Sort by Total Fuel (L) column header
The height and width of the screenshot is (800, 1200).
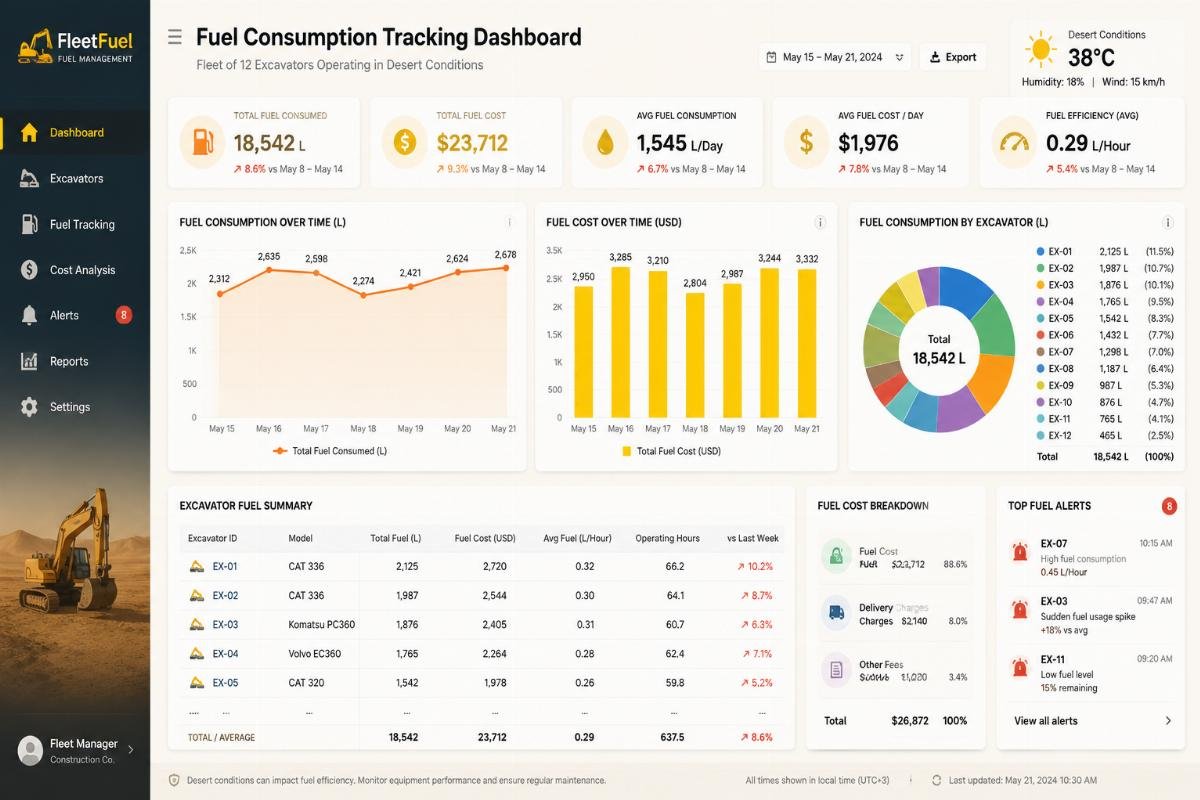coord(395,538)
